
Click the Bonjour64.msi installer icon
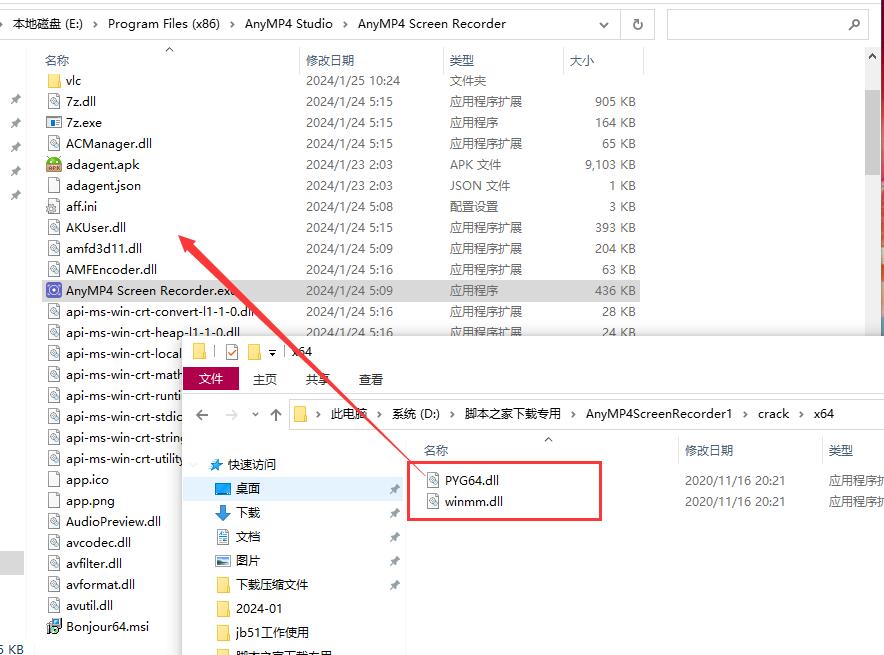click(x=54, y=626)
